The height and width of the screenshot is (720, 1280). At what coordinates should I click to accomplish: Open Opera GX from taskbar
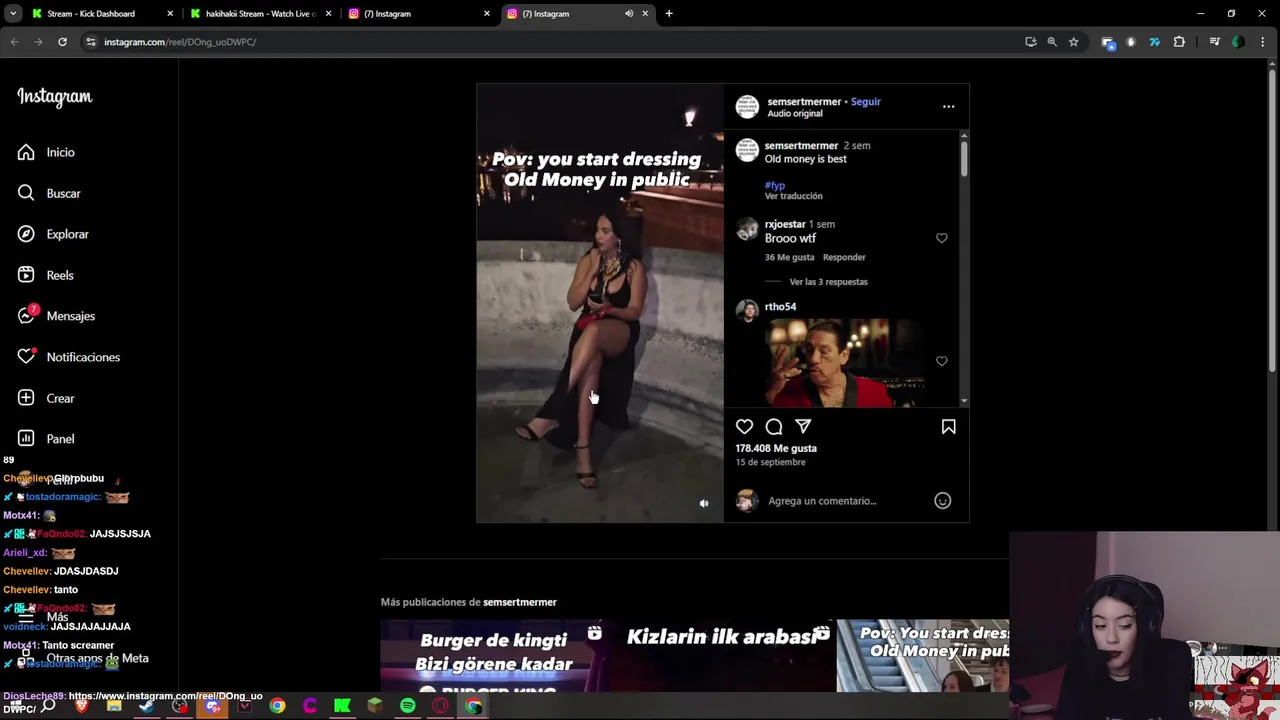point(440,706)
